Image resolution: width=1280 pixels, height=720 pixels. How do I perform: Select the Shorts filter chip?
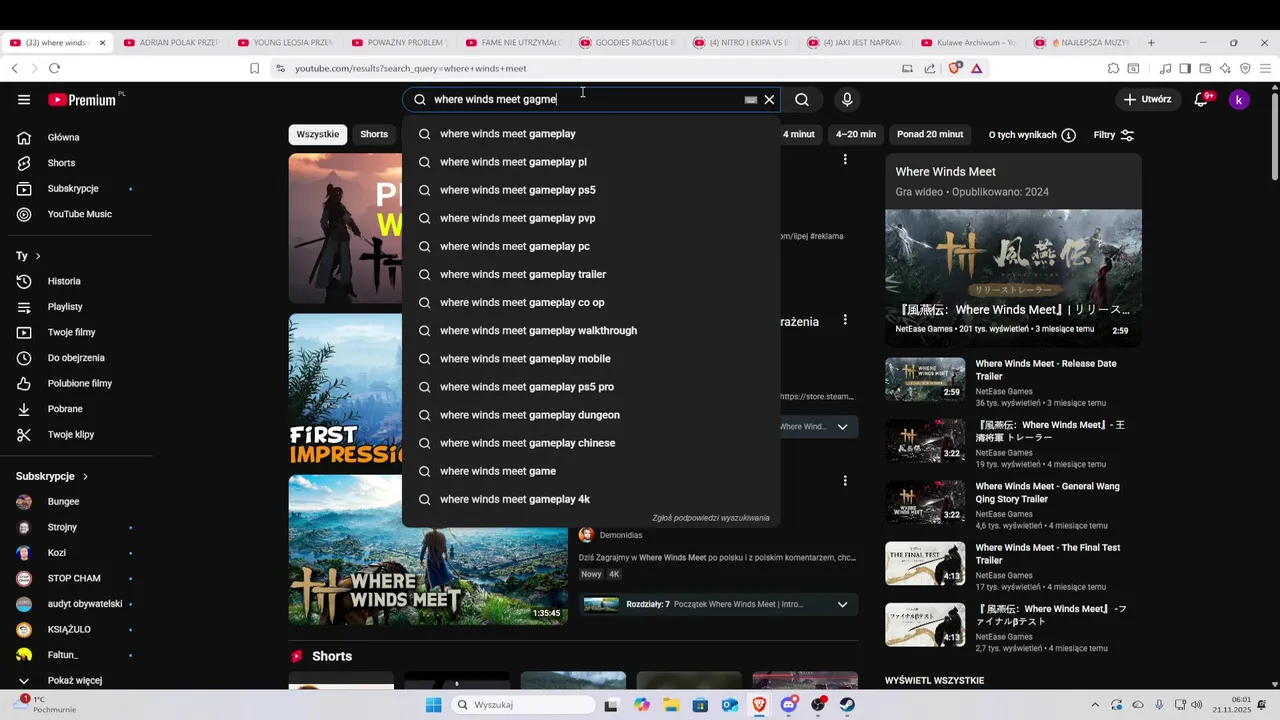pos(374,134)
